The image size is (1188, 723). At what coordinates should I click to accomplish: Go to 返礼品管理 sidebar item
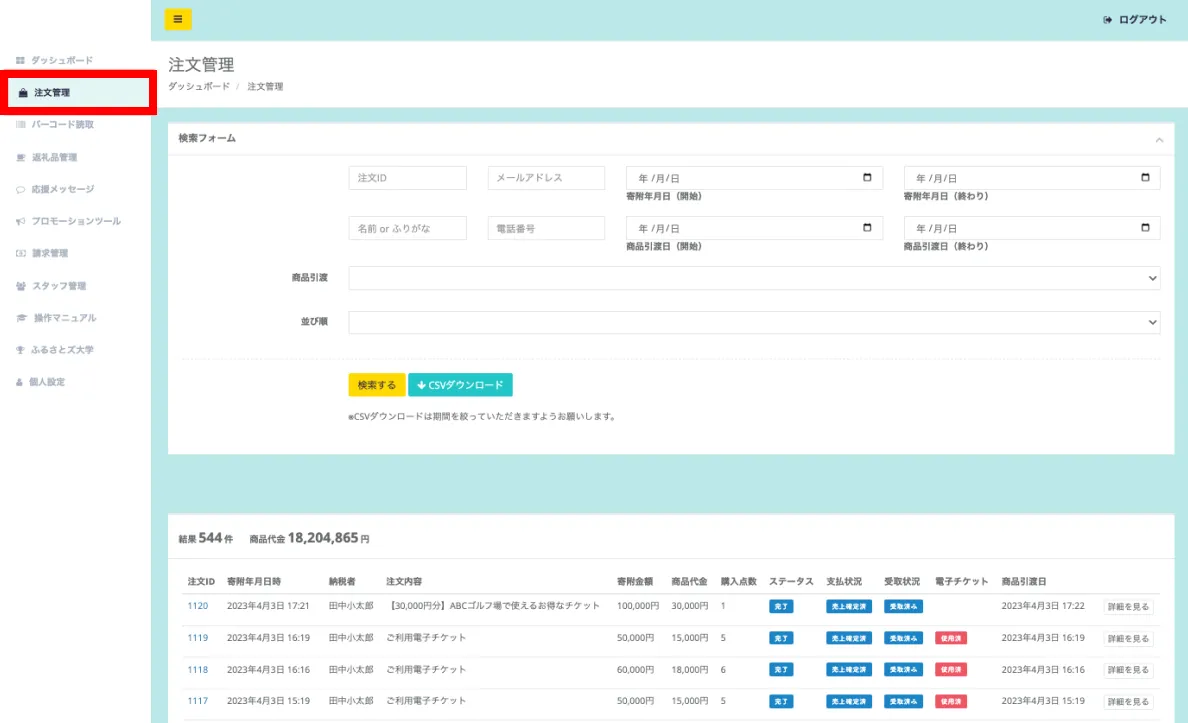pyautogui.click(x=54, y=158)
